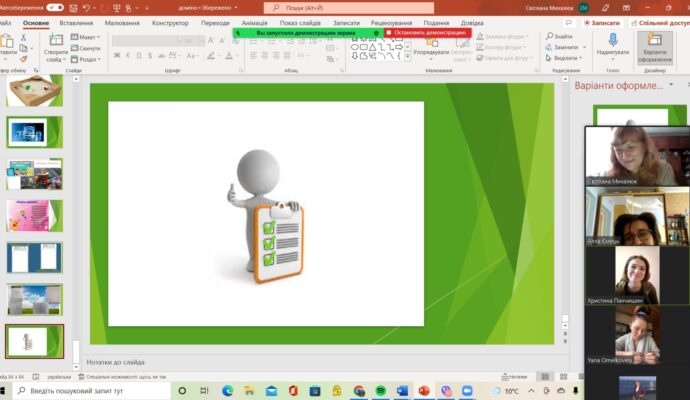Open PowerPoint from the Windows taskbar

point(424,390)
